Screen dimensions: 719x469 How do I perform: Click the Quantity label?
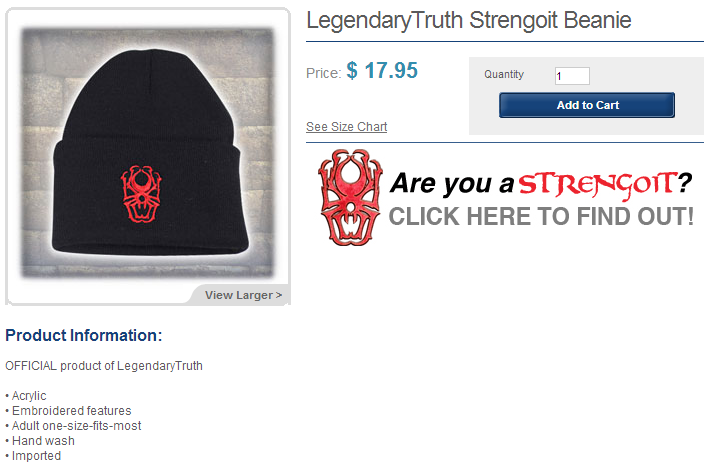point(504,74)
